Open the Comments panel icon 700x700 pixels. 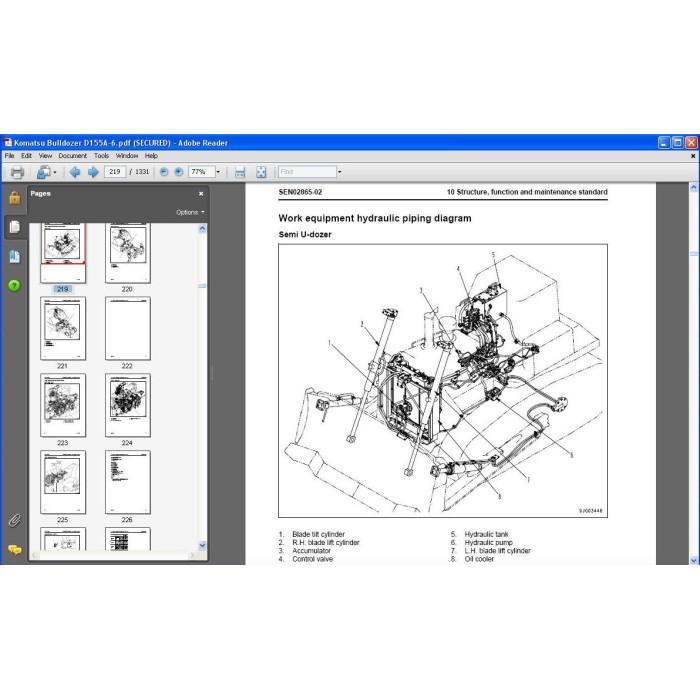pyautogui.click(x=14, y=550)
